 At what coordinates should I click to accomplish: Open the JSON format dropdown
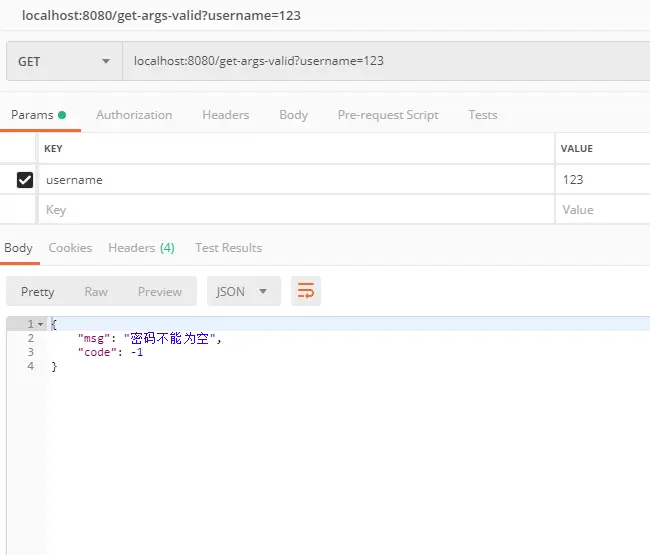click(243, 291)
